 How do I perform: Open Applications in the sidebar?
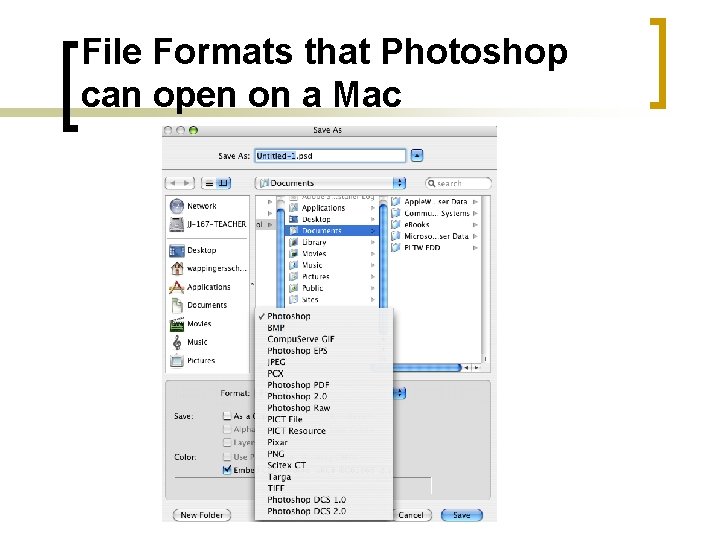(x=200, y=287)
